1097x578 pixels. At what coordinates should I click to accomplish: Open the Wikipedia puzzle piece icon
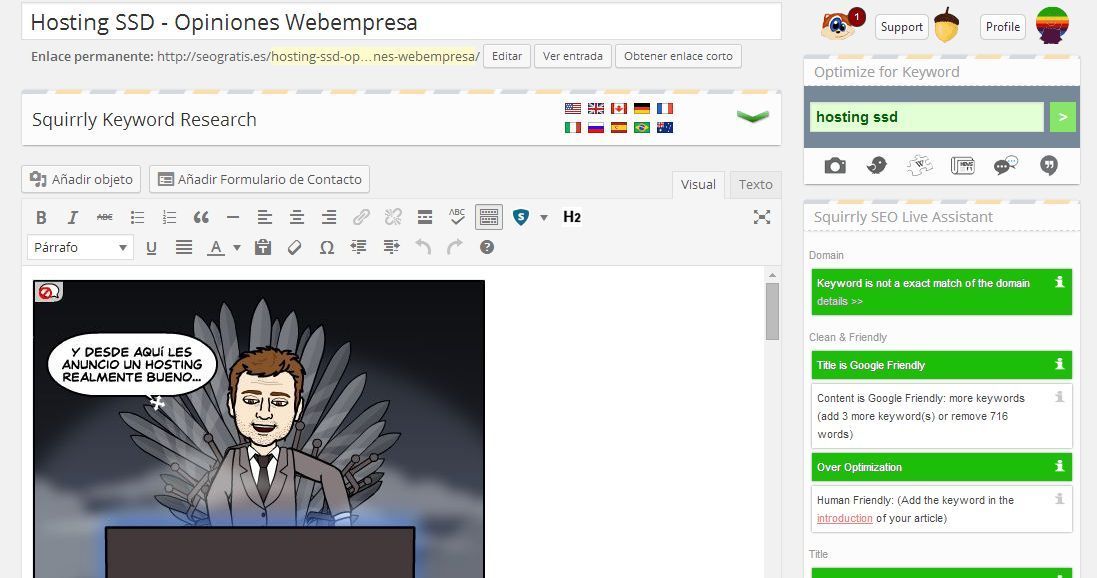(919, 166)
